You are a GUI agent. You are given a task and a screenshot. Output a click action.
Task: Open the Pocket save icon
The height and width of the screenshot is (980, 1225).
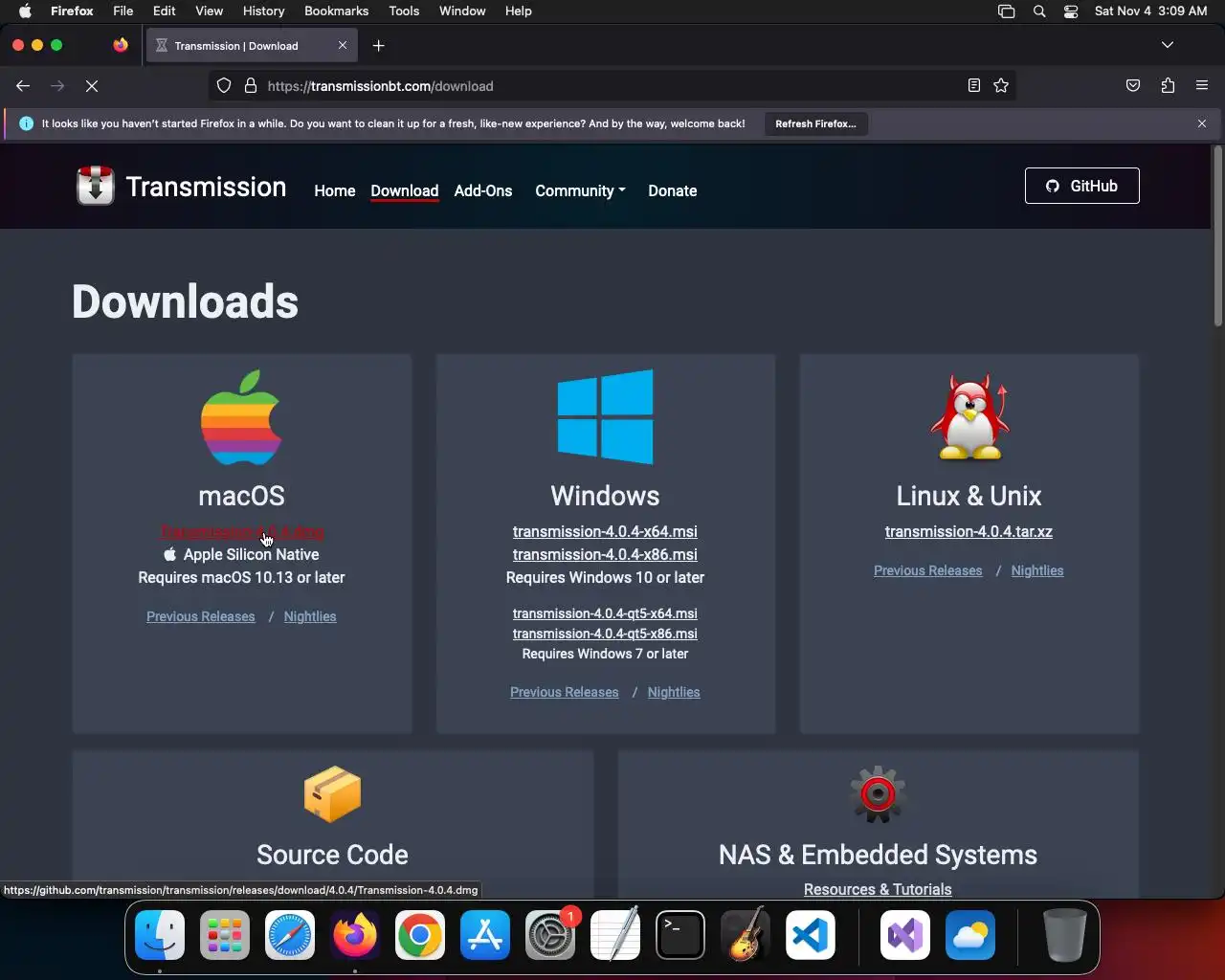coord(1133,86)
